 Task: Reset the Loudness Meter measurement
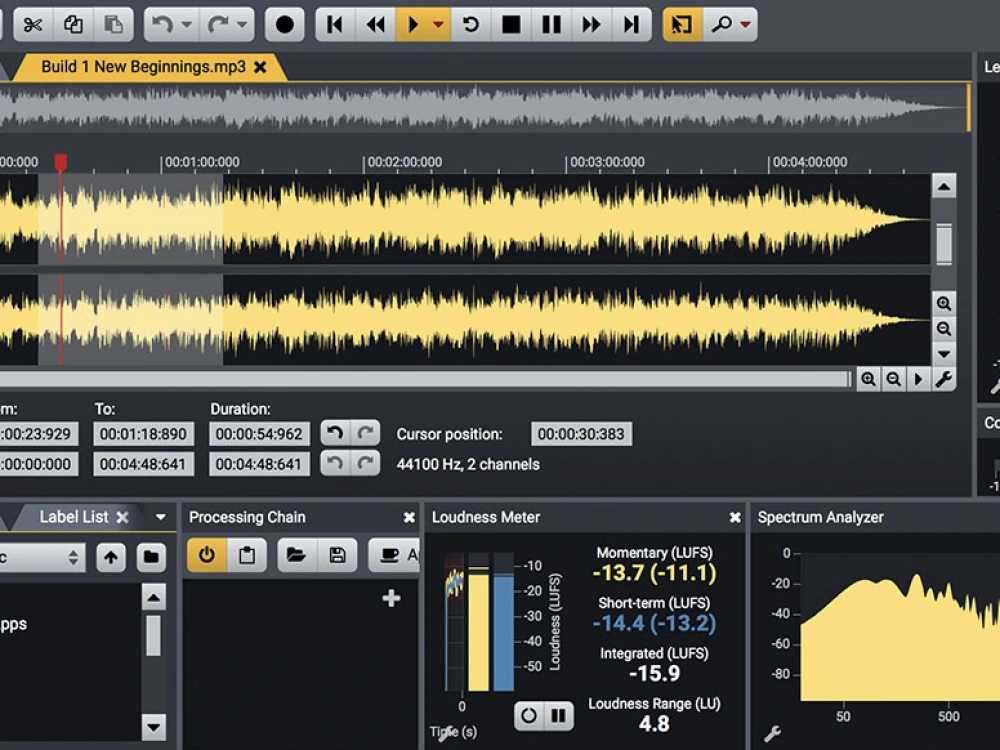pyautogui.click(x=529, y=716)
